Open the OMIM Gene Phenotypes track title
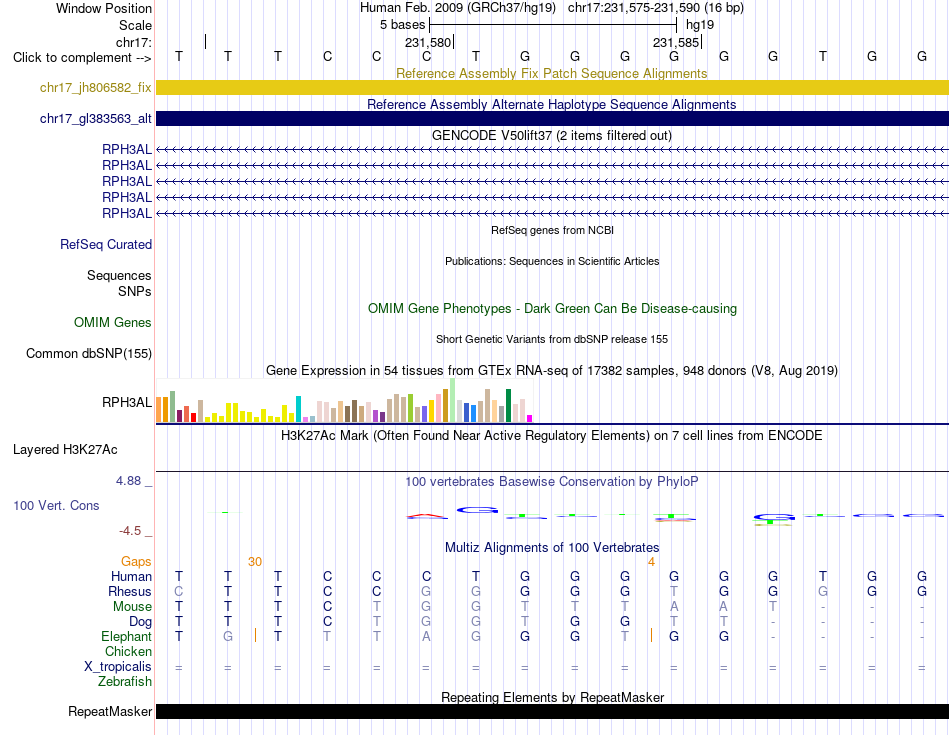 click(x=552, y=308)
